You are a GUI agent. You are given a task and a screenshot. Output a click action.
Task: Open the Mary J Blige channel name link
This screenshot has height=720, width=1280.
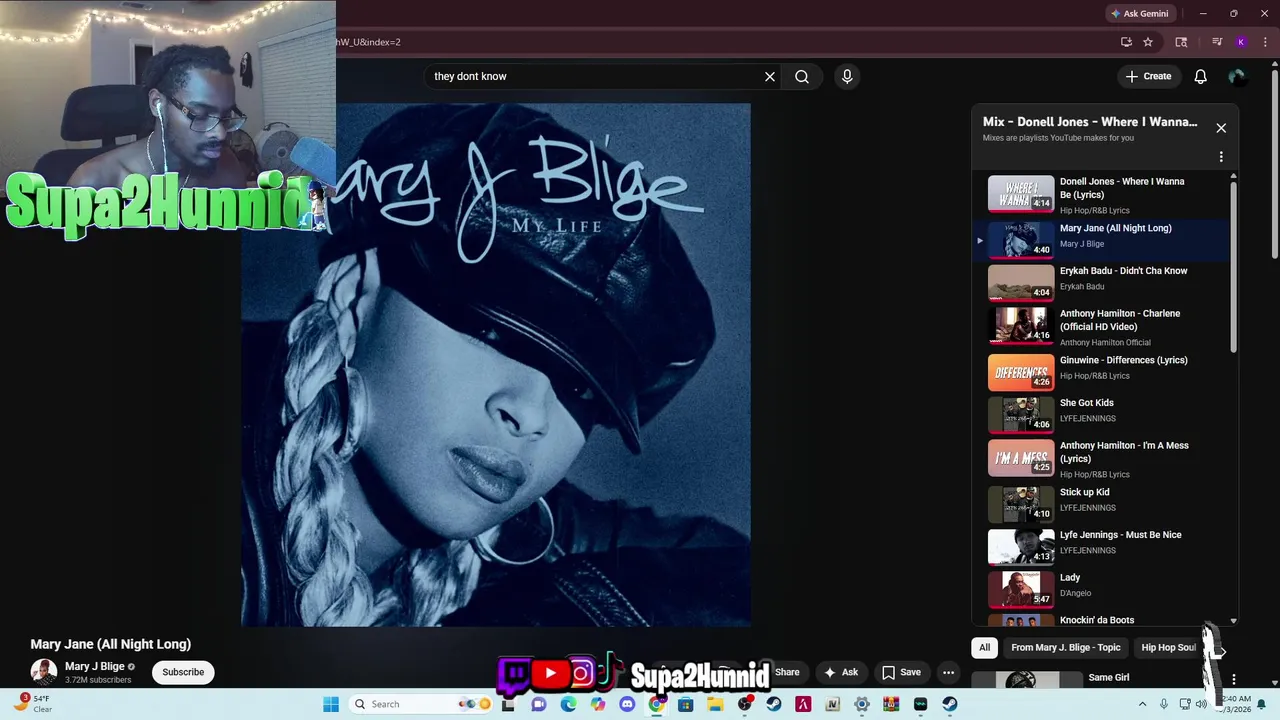95,666
